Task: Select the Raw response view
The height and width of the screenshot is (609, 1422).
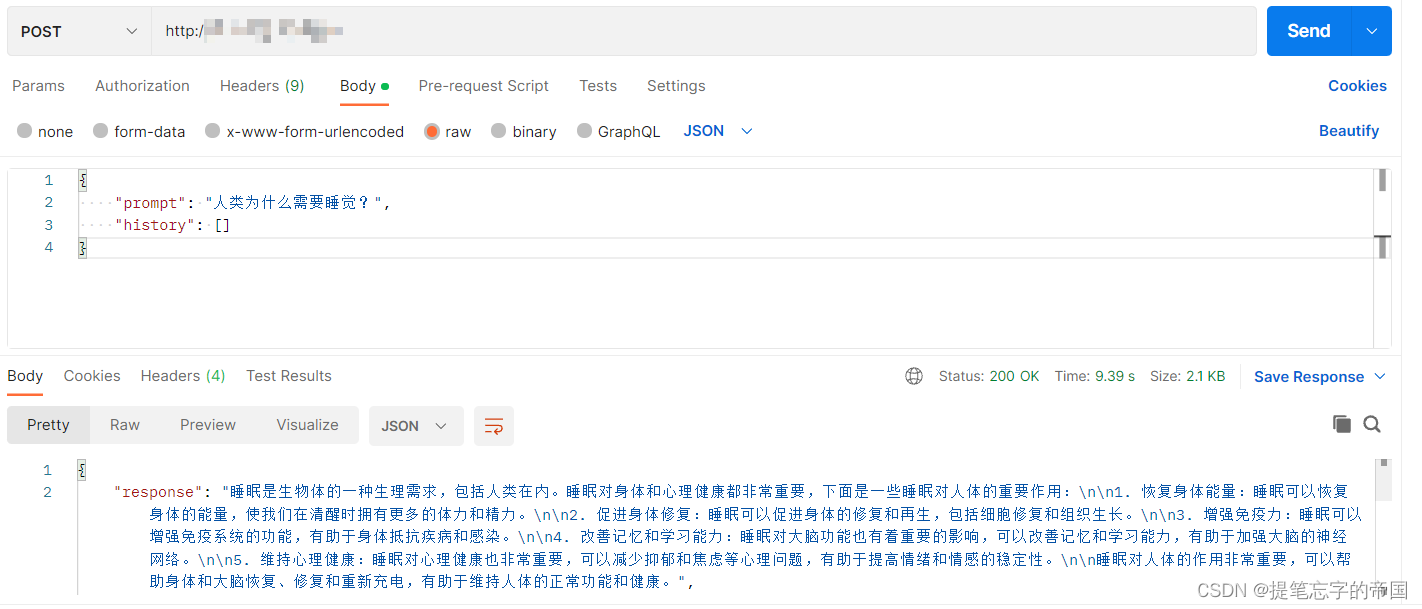Action: (x=125, y=425)
